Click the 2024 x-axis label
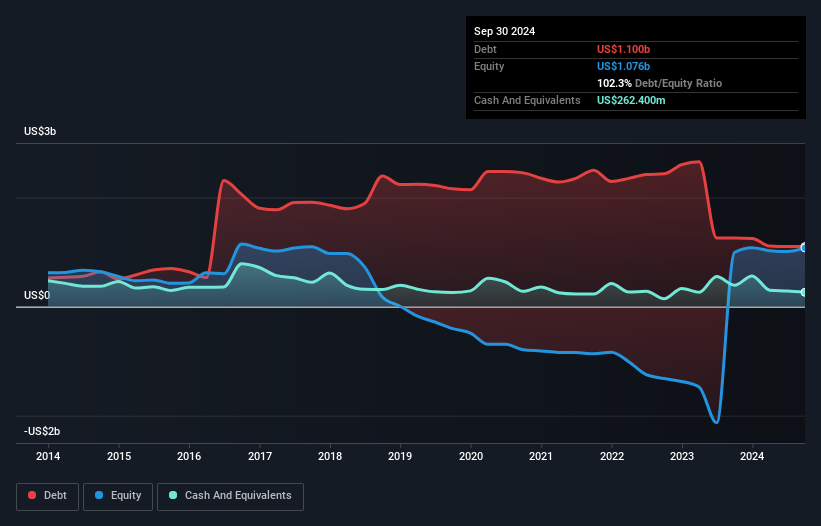This screenshot has height=526, width=821. pos(752,456)
